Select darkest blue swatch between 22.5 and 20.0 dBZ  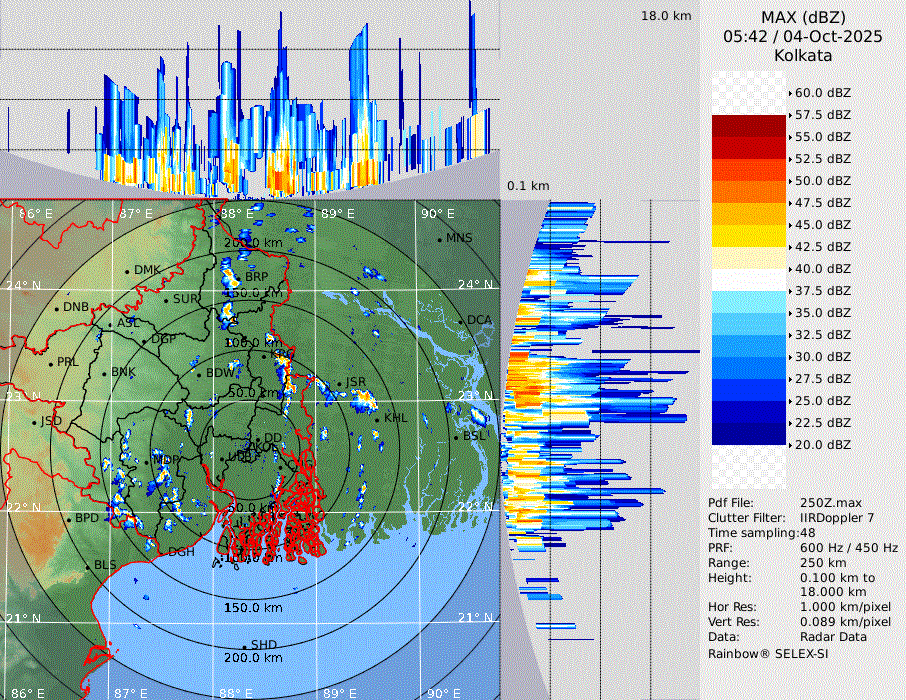pyautogui.click(x=749, y=433)
